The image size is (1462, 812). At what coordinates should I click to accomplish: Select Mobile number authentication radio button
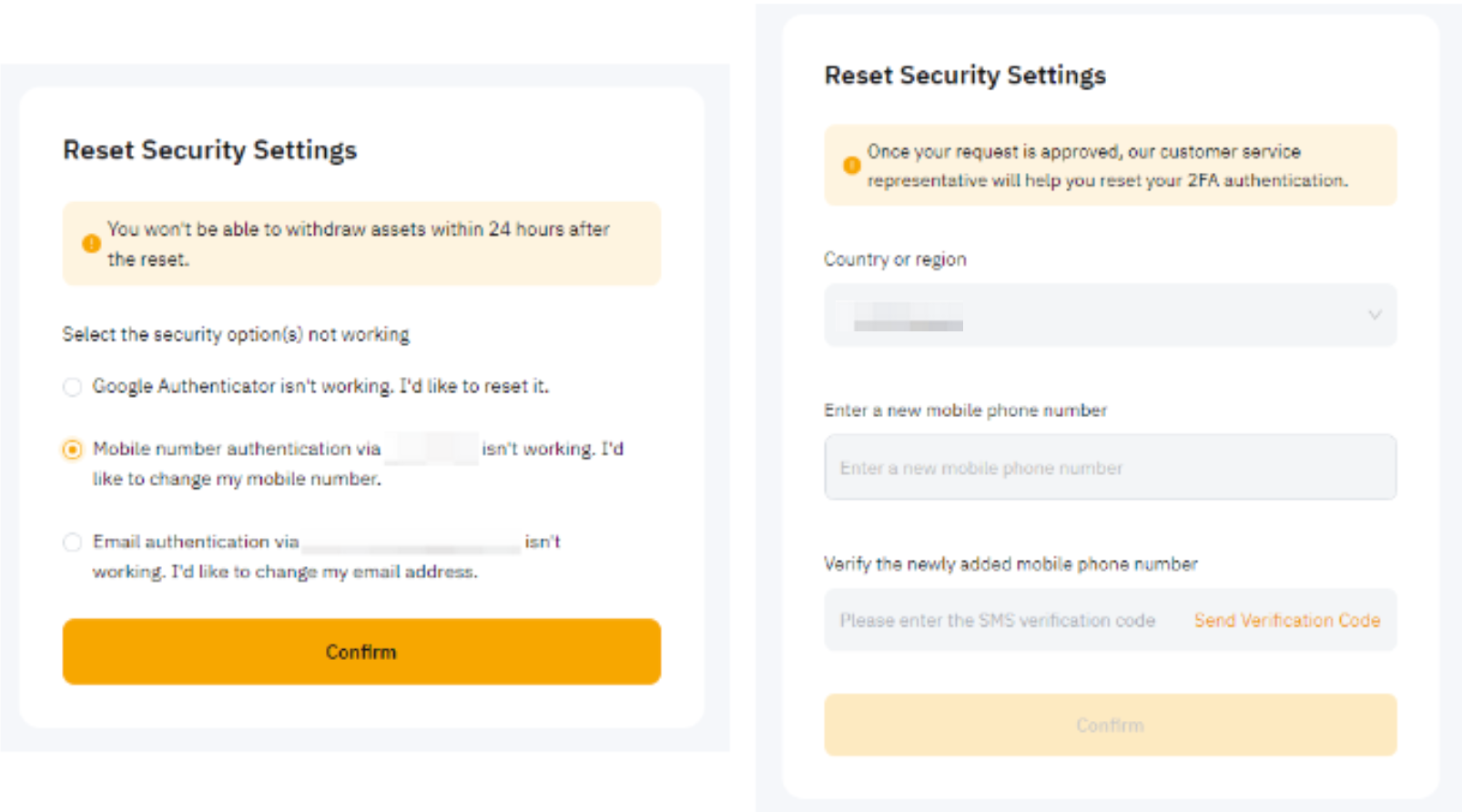tap(72, 450)
